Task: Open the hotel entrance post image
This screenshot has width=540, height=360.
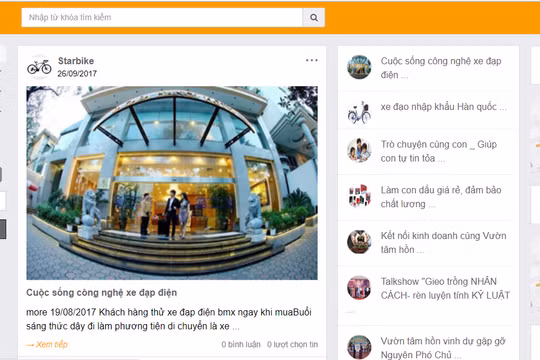Action: (x=172, y=183)
